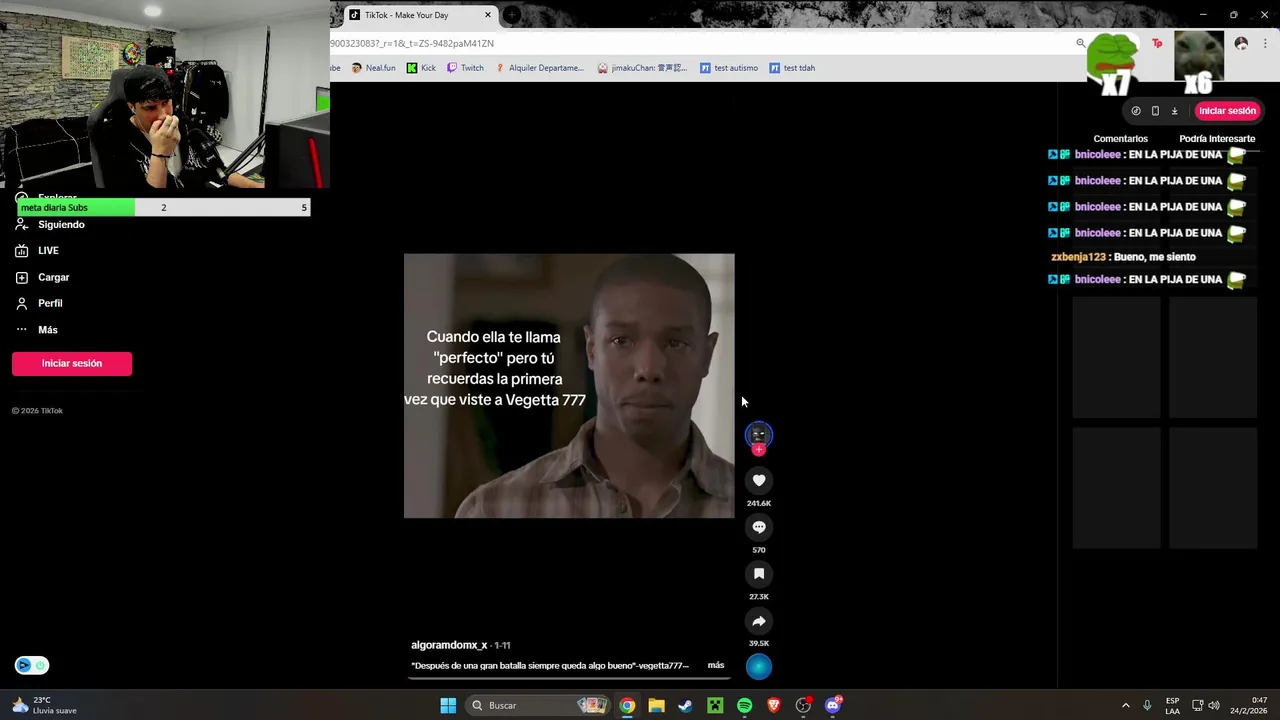
Task: Open the Neal.fun bookmark
Action: pos(373,68)
